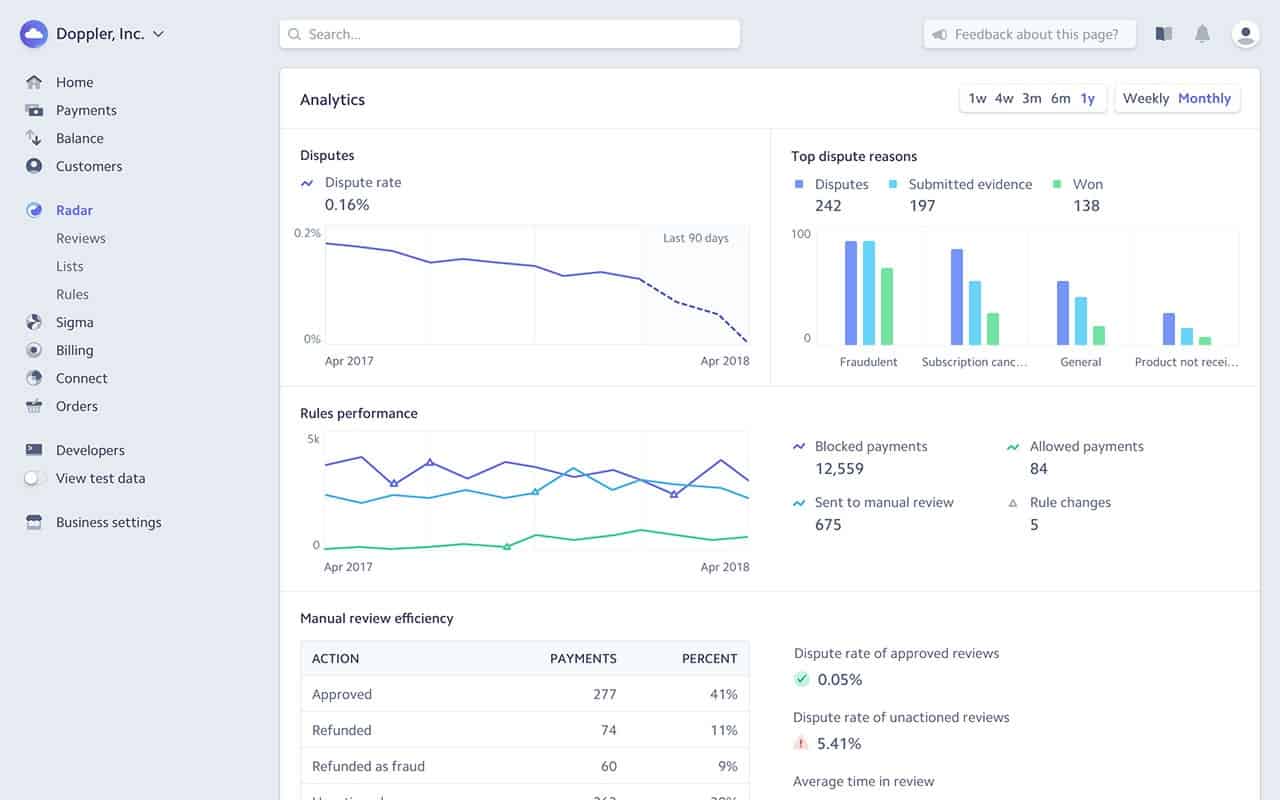This screenshot has width=1280, height=800.
Task: Select the 6m time range option
Action: tap(1061, 98)
